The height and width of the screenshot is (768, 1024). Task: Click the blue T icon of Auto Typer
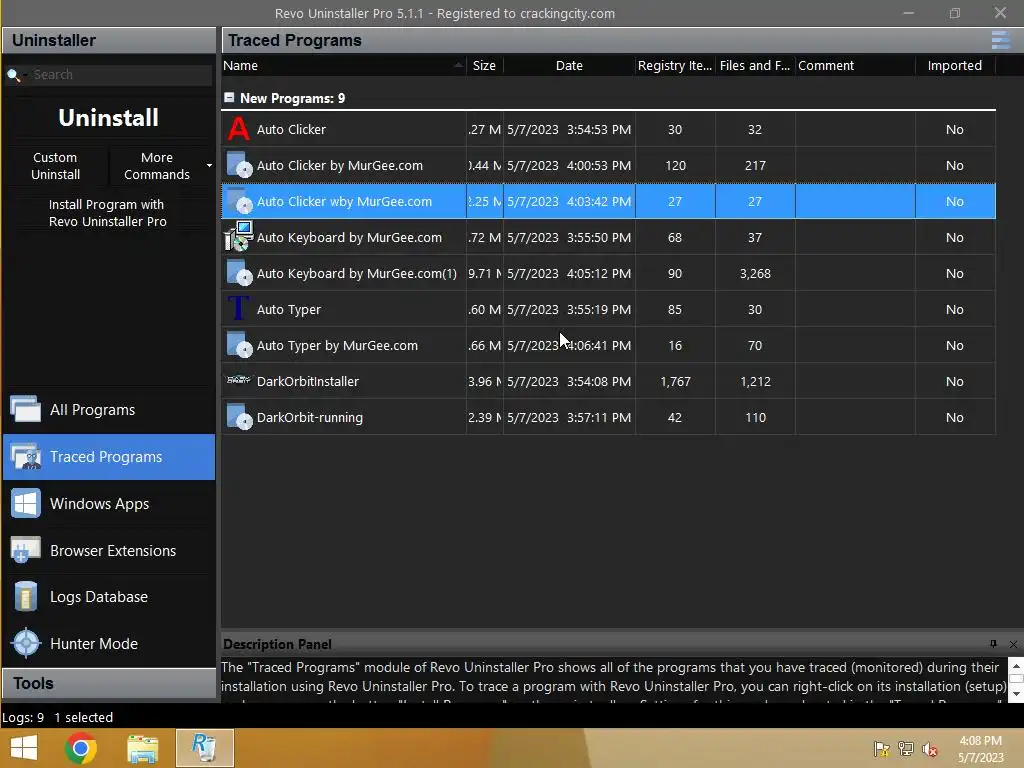point(238,308)
